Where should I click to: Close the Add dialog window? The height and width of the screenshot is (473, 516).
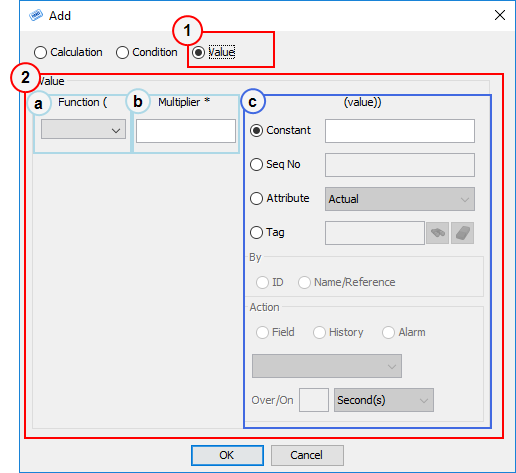point(500,15)
